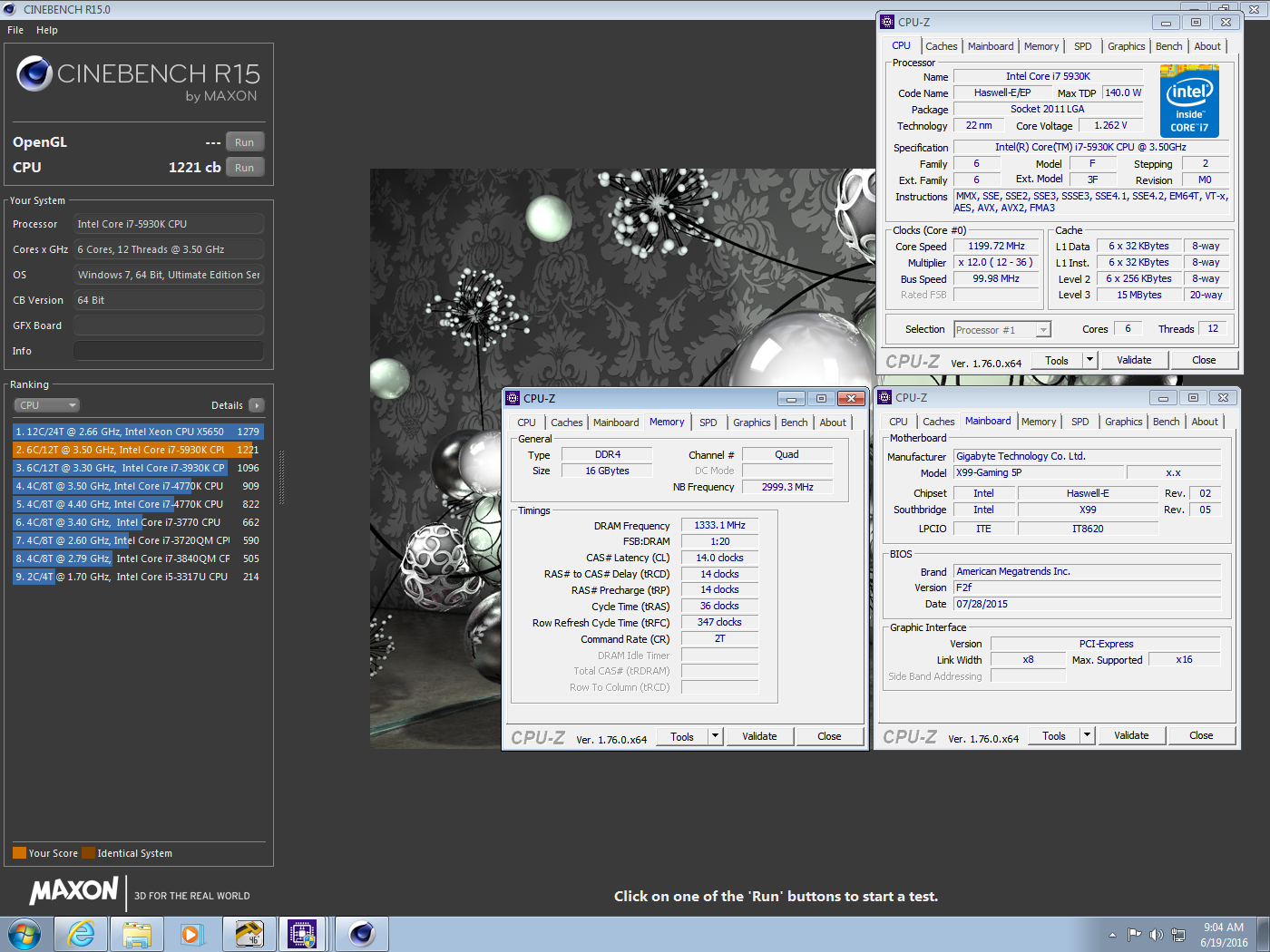This screenshot has width=1270, height=952.
Task: Click the empty GFX Board field
Action: click(x=169, y=325)
